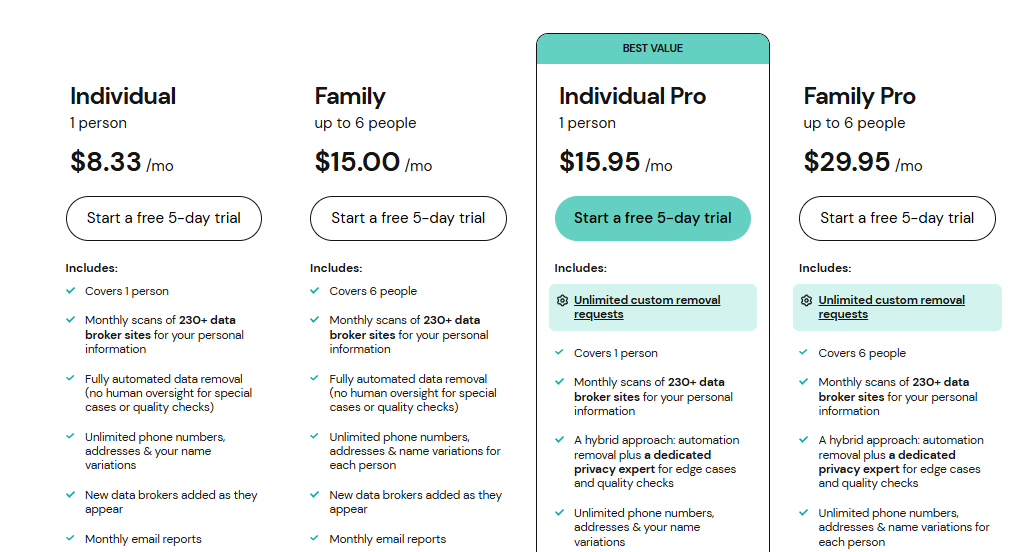The width and height of the screenshot is (1025, 552).
Task: Click Individual Pro's teal free trial button
Action: [x=652, y=218]
